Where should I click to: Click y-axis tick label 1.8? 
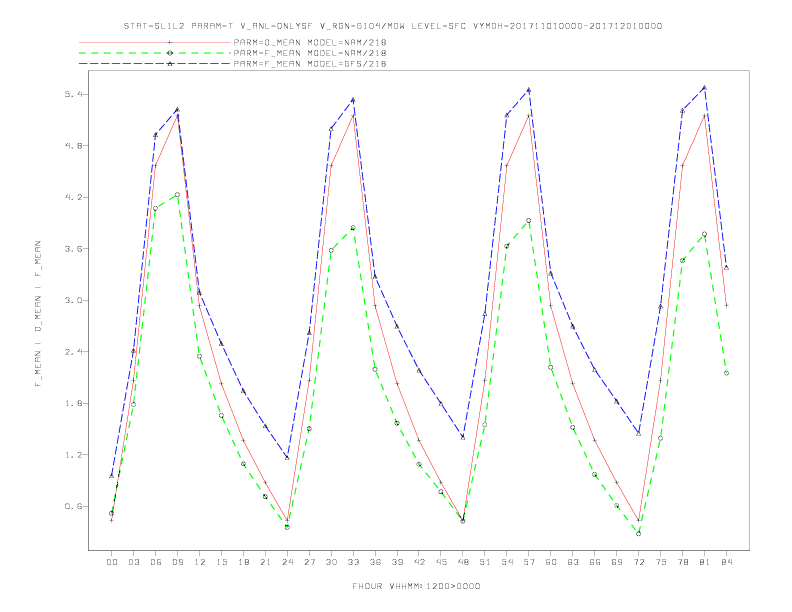72,403
